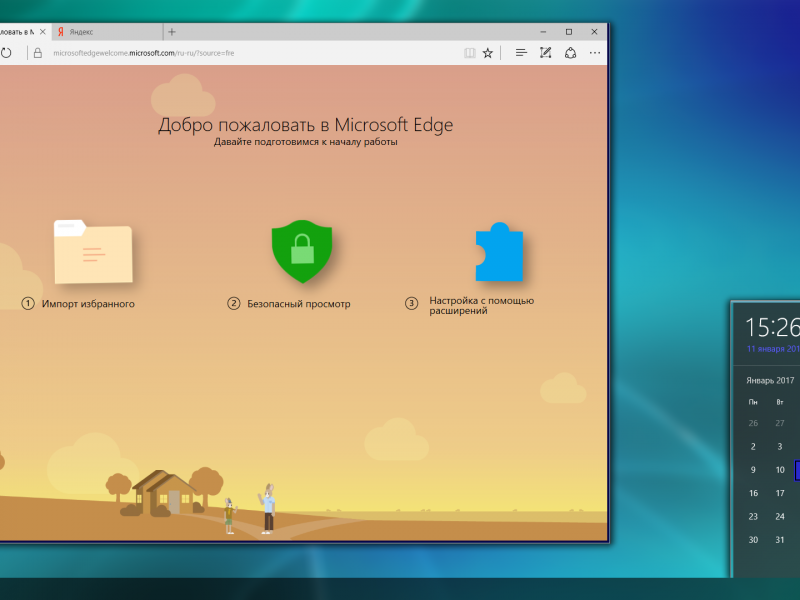Minimize the Edge window
Image resolution: width=800 pixels, height=600 pixels.
[x=543, y=32]
